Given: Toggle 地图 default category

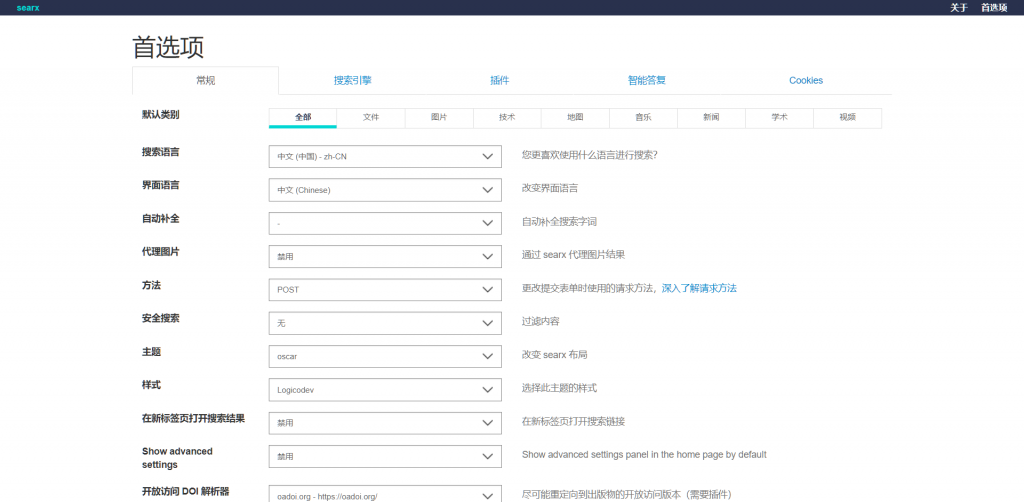Looking at the screenshot, I should point(575,118).
